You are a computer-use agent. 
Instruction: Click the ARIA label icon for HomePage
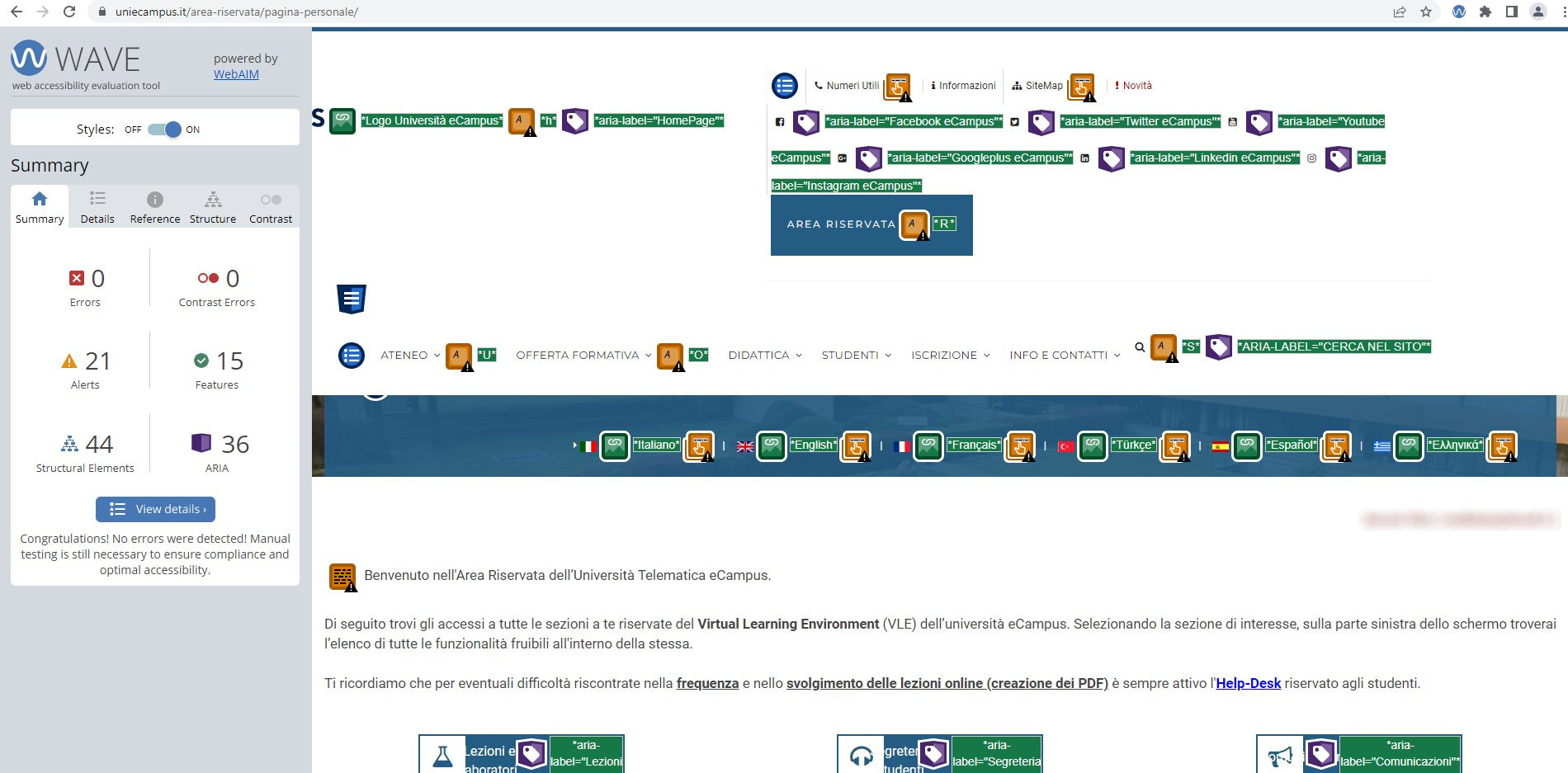tap(575, 121)
